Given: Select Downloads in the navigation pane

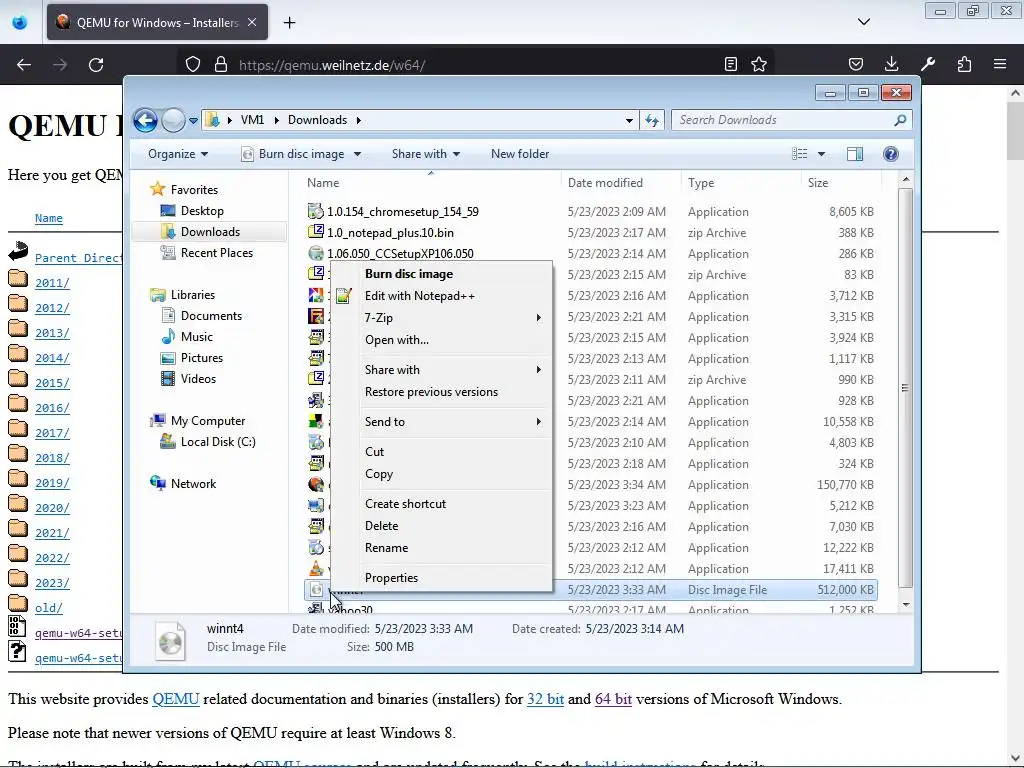Looking at the screenshot, I should pos(210,232).
